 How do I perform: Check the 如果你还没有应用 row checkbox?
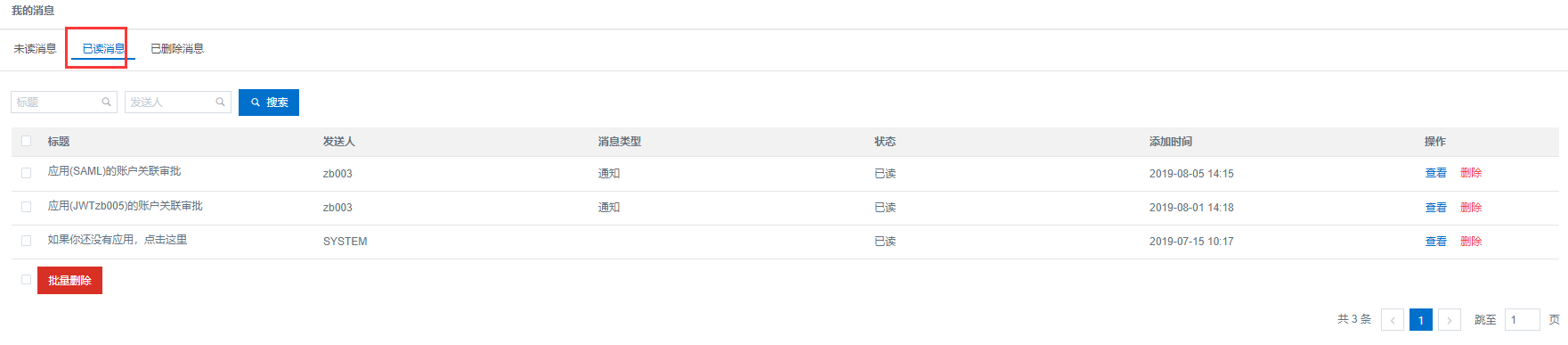tap(26, 241)
